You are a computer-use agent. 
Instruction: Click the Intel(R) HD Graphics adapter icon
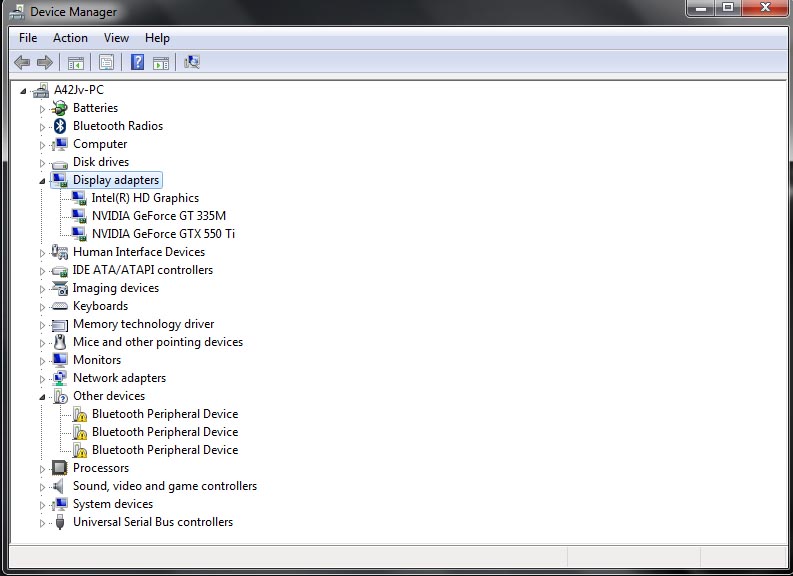click(x=79, y=198)
